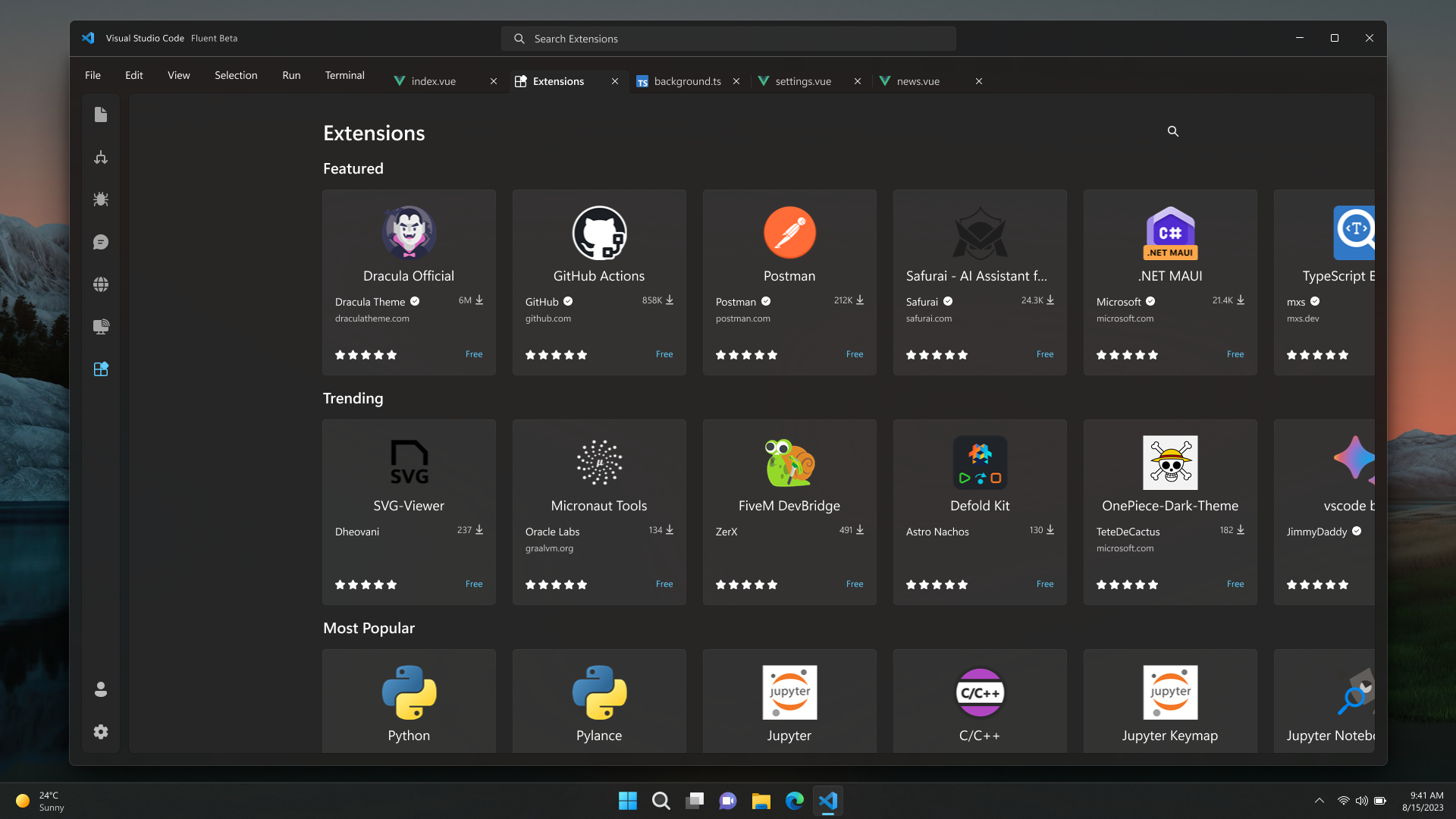The height and width of the screenshot is (819, 1456).
Task: Click the Jupyter extension logo
Action: click(789, 692)
